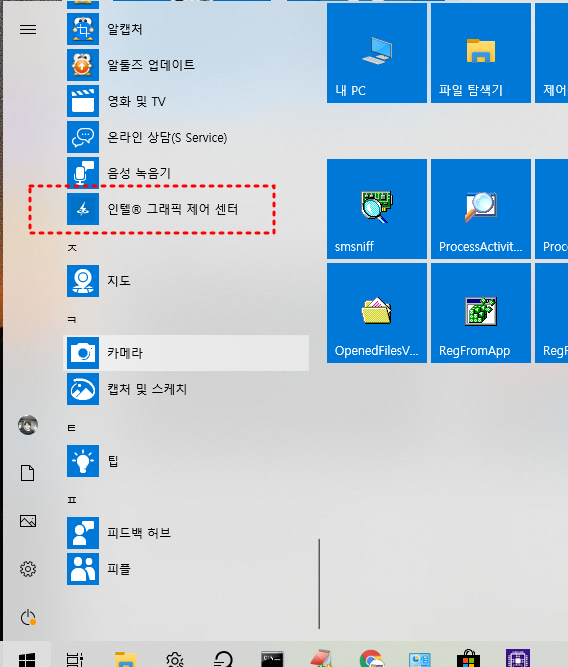Click the ㅍ letter group header
568x667 pixels.
(72, 499)
